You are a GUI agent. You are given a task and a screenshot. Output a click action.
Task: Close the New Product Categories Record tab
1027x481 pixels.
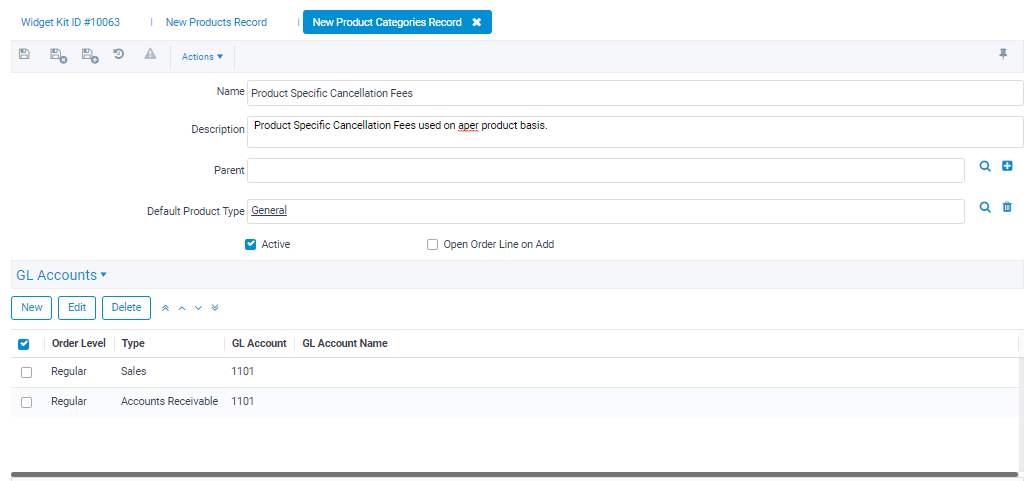[477, 22]
